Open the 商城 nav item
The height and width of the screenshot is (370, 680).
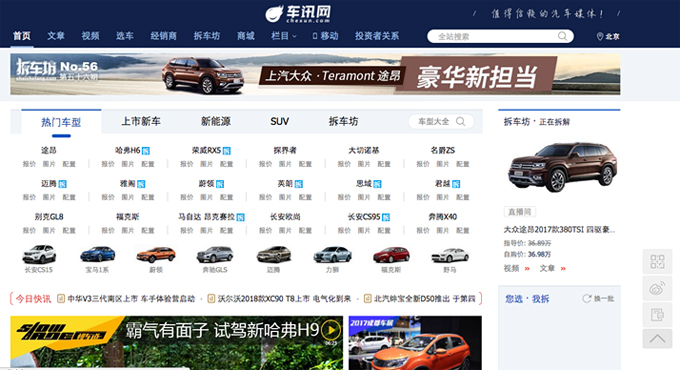click(x=245, y=36)
